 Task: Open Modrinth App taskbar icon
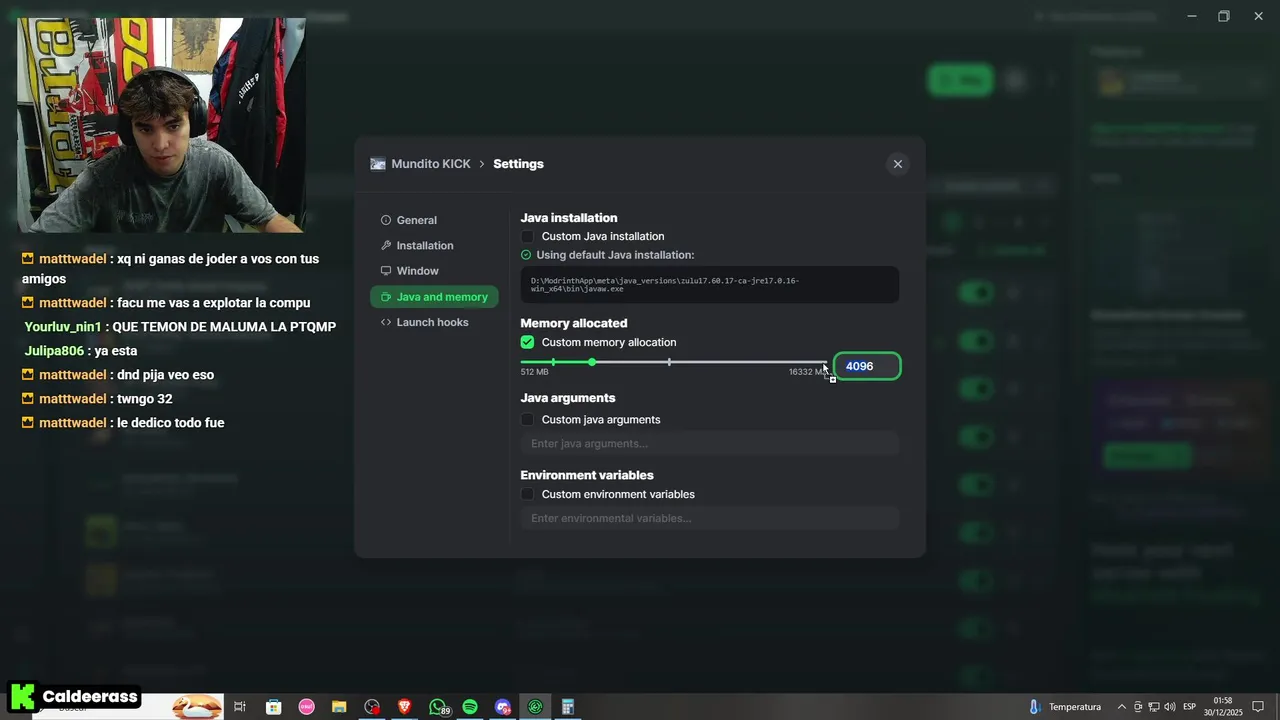pyautogui.click(x=535, y=707)
